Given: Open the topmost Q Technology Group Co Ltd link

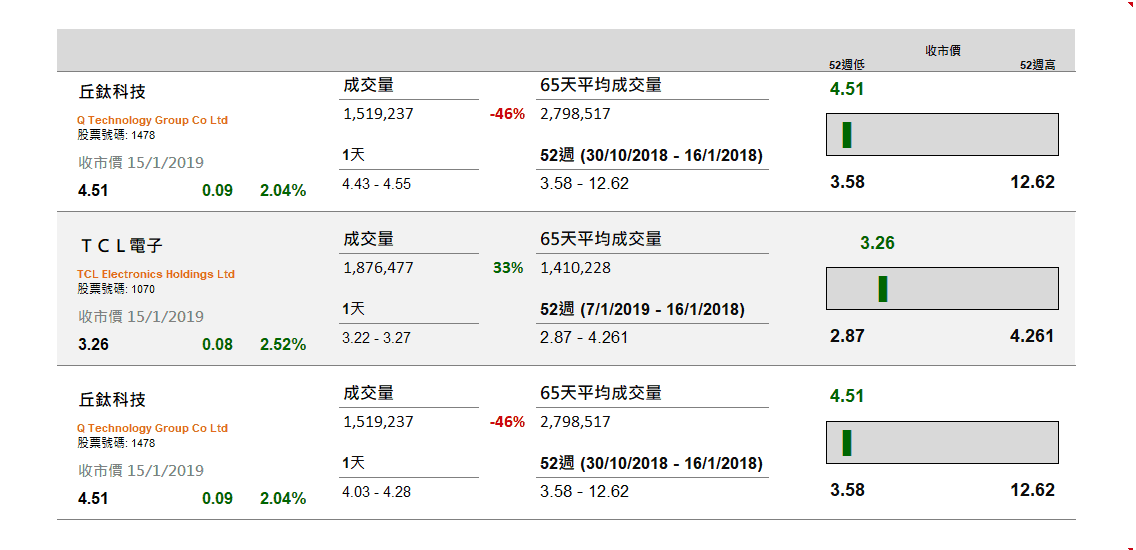Looking at the screenshot, I should tap(153, 120).
